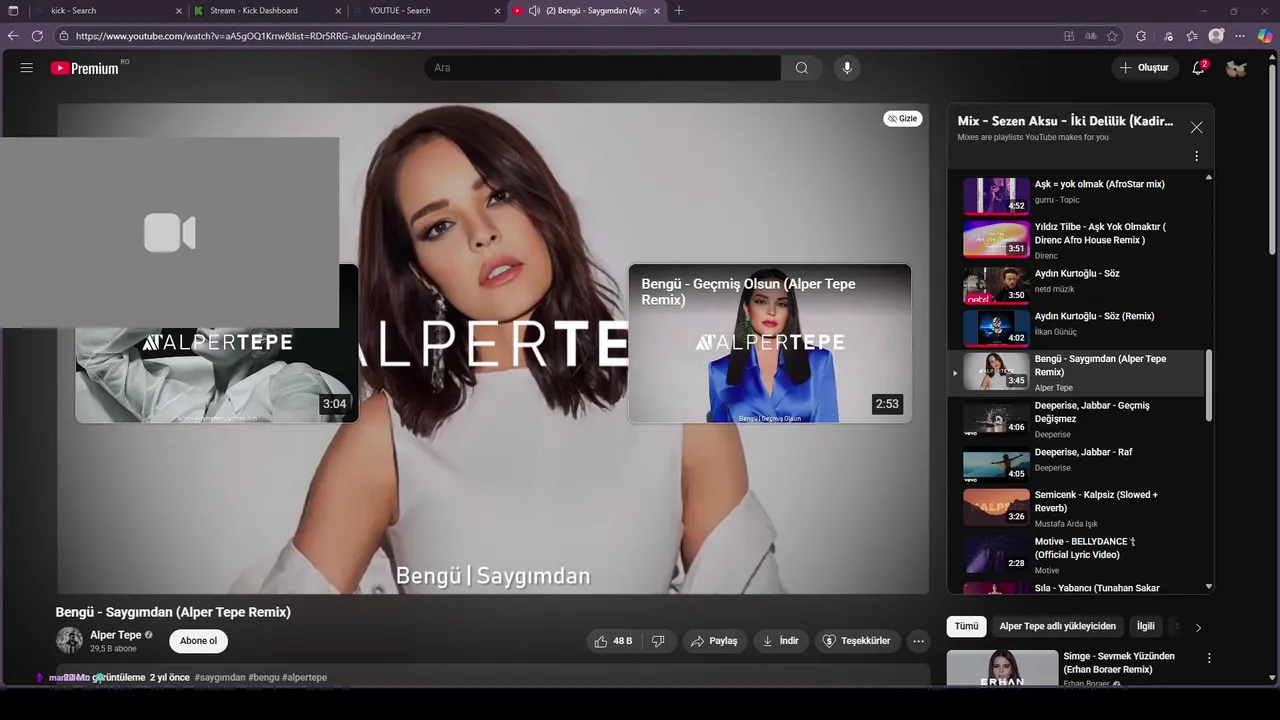Open a new tab
The width and height of the screenshot is (1280, 720).
(679, 11)
